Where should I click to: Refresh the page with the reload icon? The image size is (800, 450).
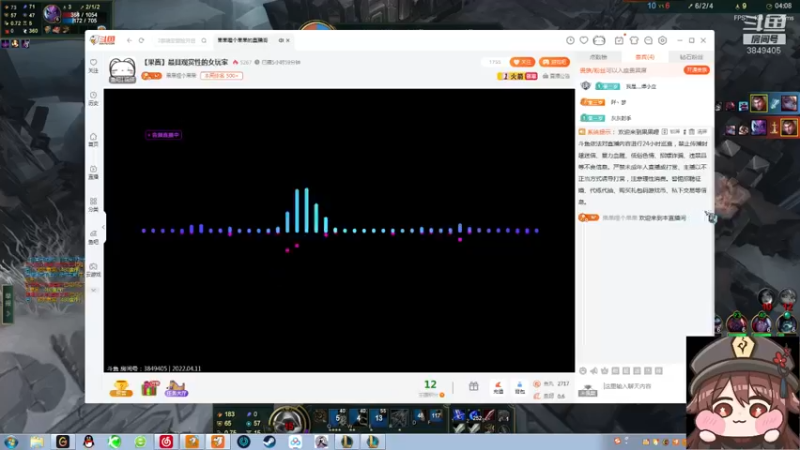point(141,40)
